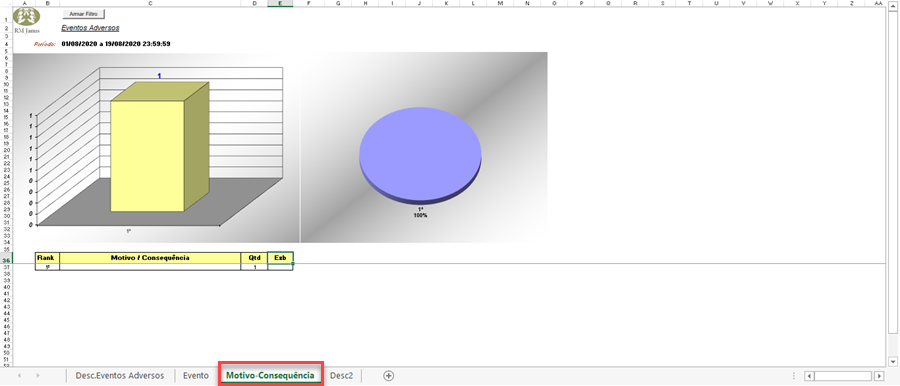Select the empty Exb cell in row 37
Image resolution: width=900 pixels, height=386 pixels.
click(x=280, y=267)
